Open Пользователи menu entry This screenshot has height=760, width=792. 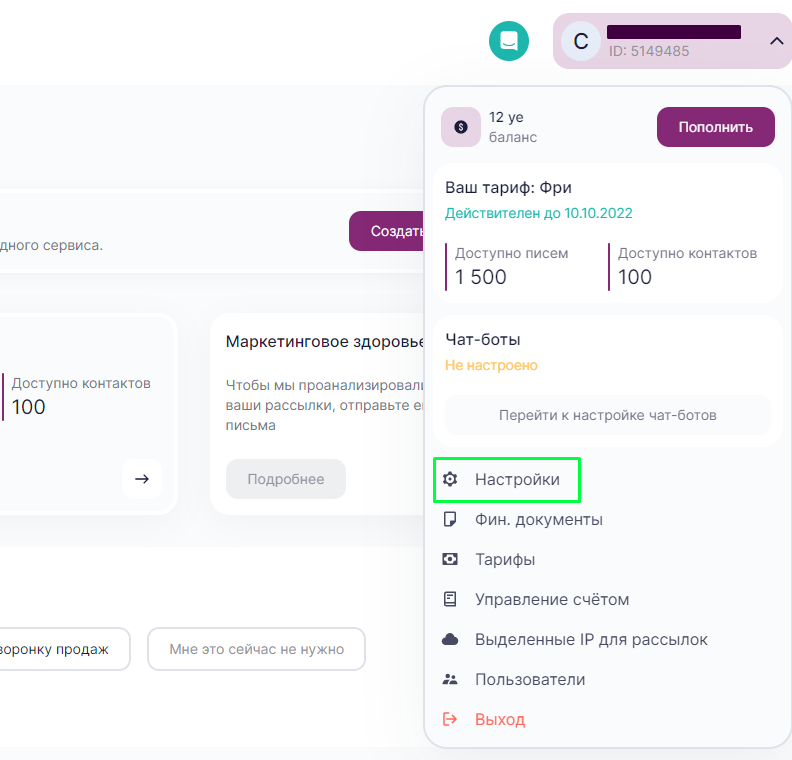pos(530,680)
